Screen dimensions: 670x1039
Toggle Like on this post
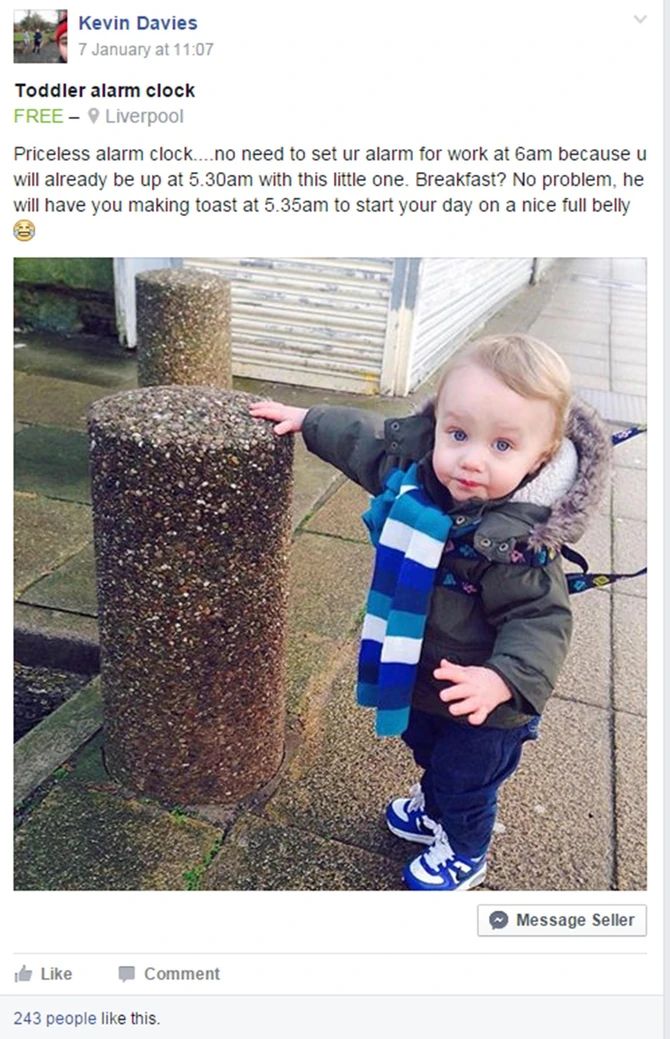click(43, 973)
